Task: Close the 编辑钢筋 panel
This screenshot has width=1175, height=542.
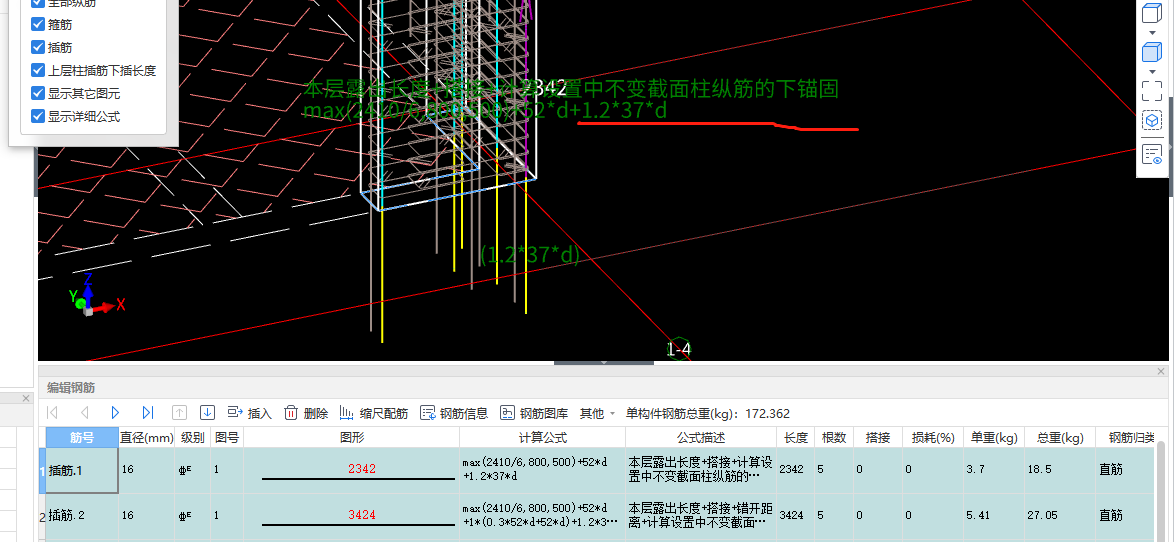Action: [x=1162, y=371]
